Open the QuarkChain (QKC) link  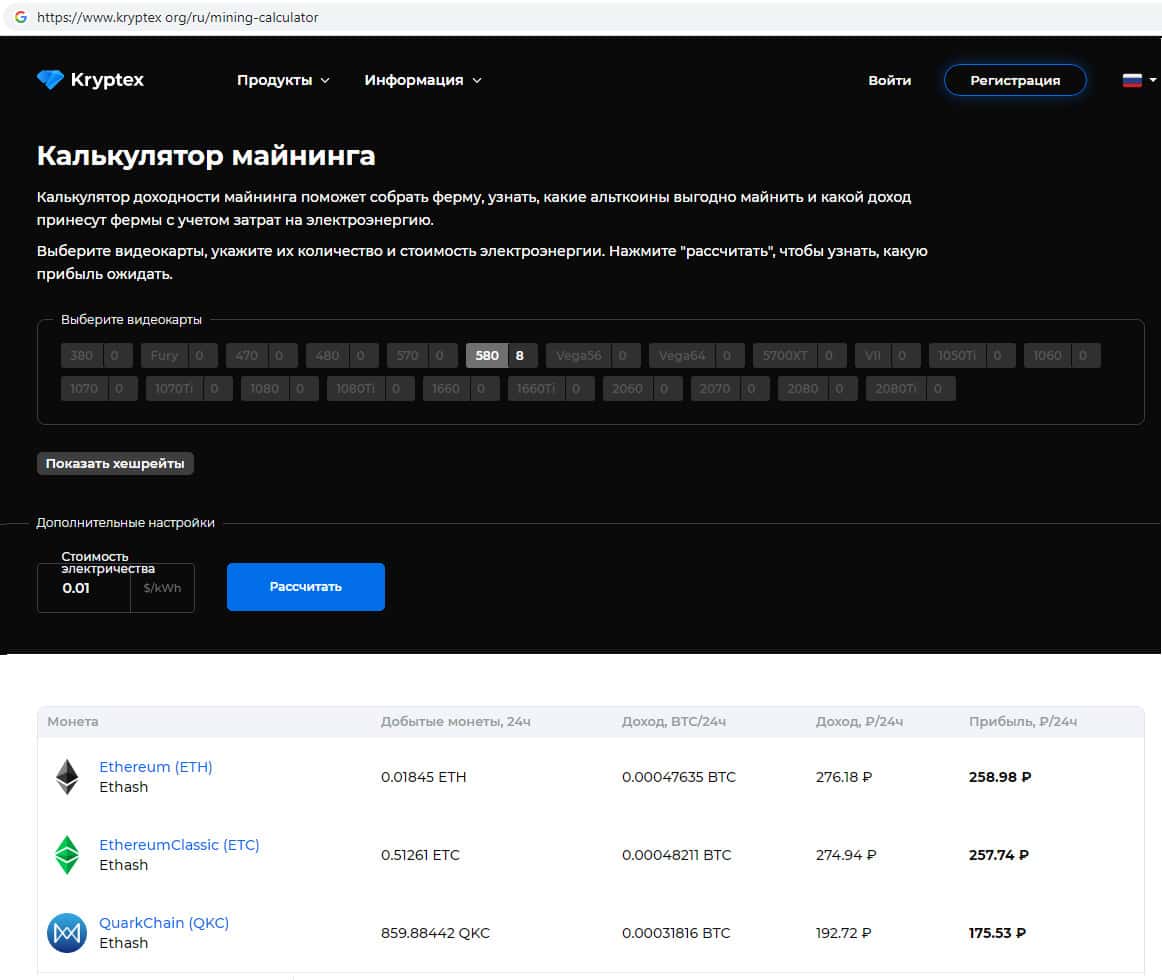[x=164, y=923]
